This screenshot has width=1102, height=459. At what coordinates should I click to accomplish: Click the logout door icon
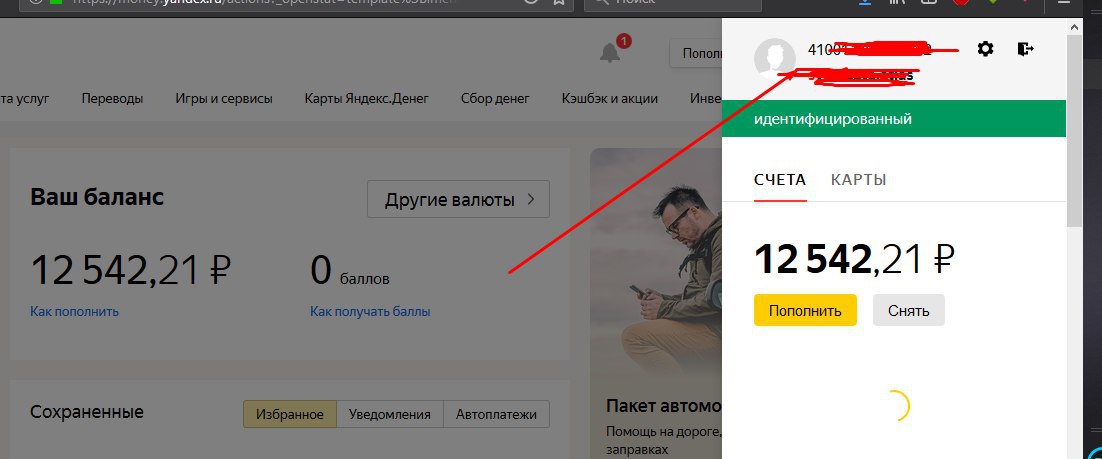pos(1025,49)
